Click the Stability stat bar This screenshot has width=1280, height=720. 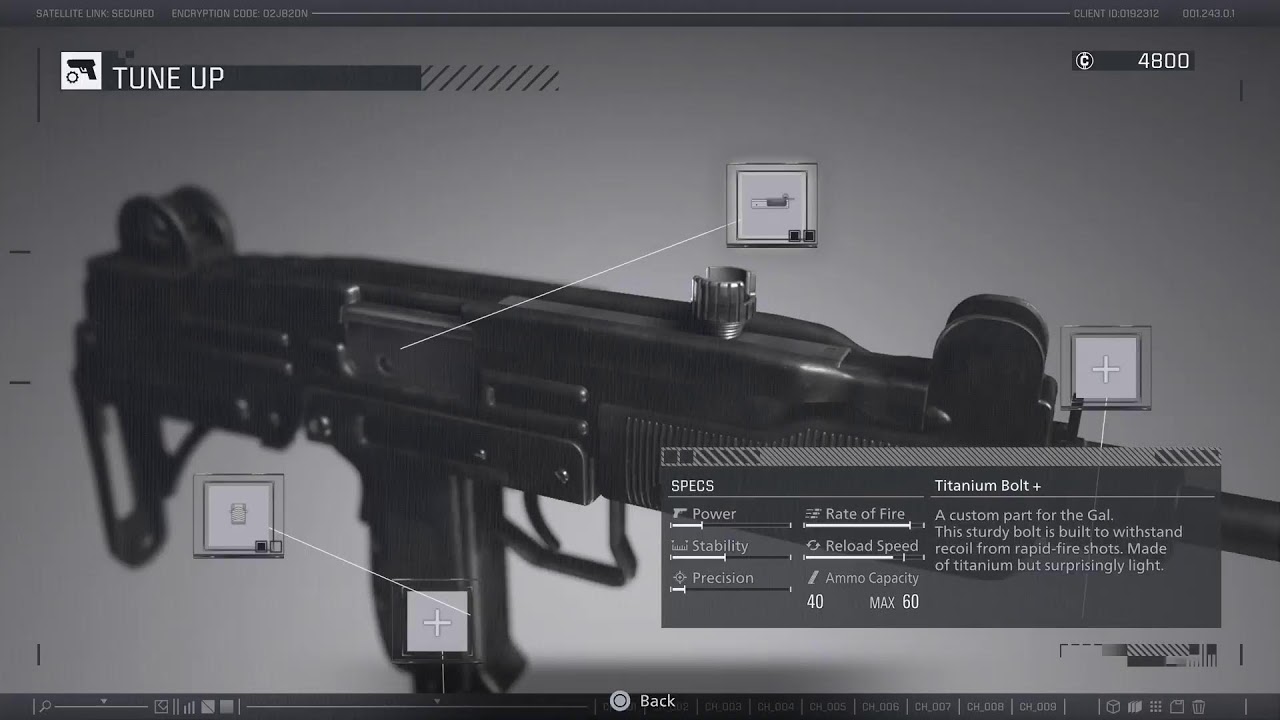731,558
